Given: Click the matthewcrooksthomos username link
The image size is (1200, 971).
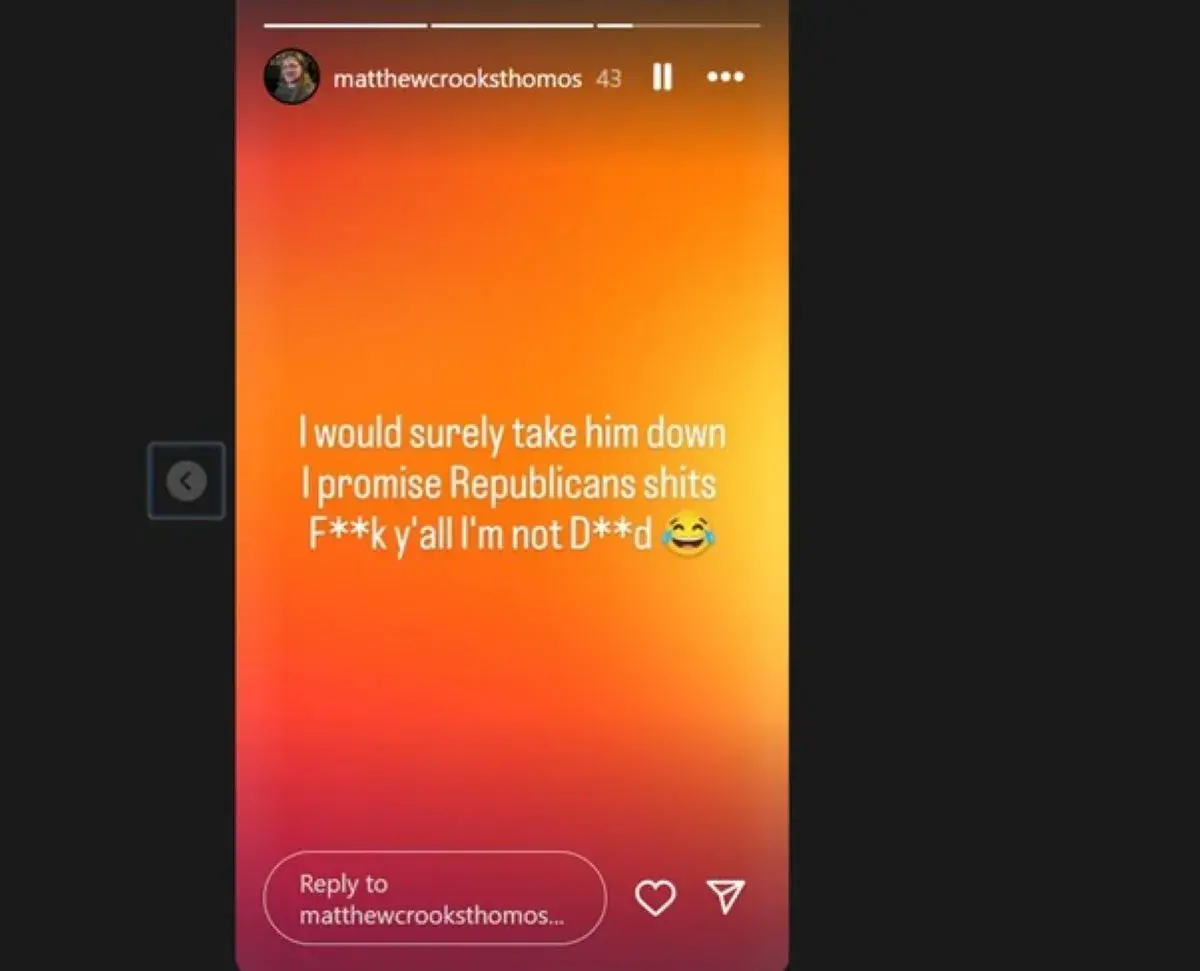Looking at the screenshot, I should 457,79.
